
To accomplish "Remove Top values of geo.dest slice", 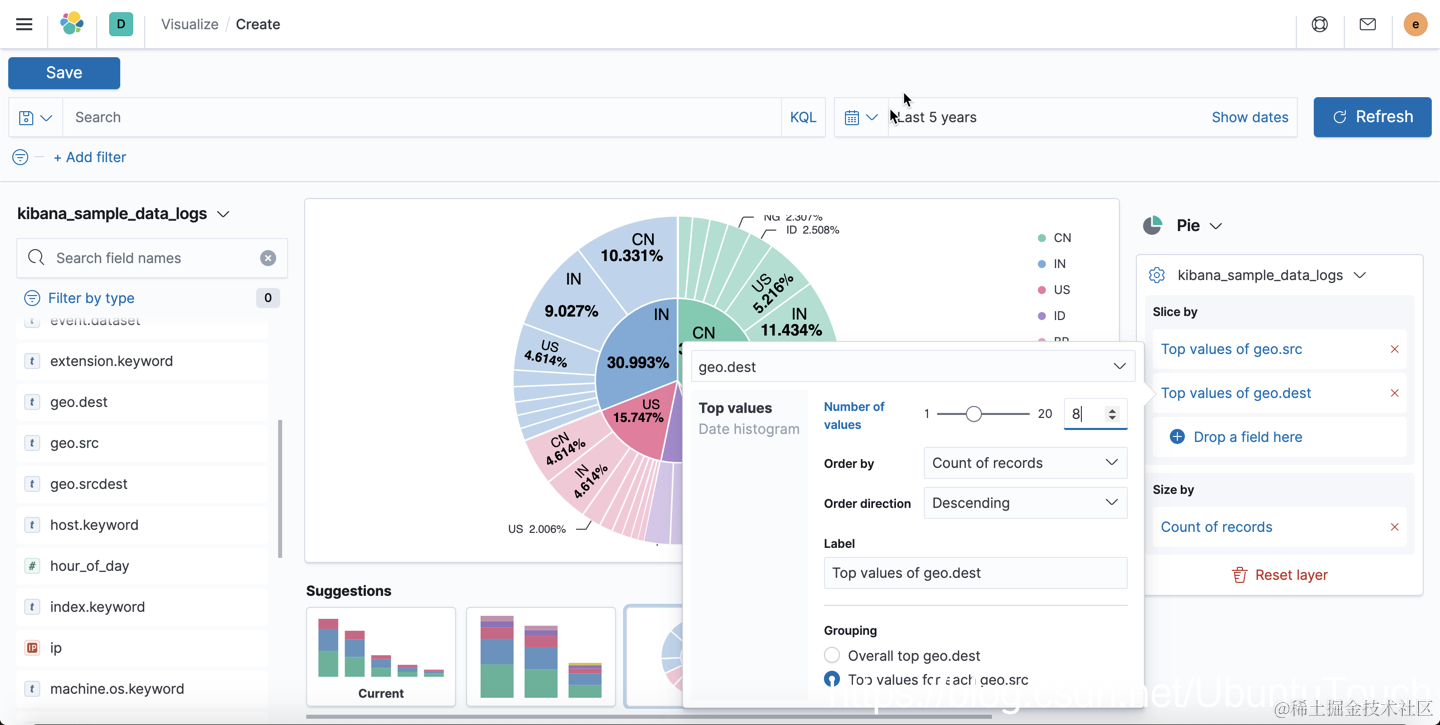I will point(1394,393).
